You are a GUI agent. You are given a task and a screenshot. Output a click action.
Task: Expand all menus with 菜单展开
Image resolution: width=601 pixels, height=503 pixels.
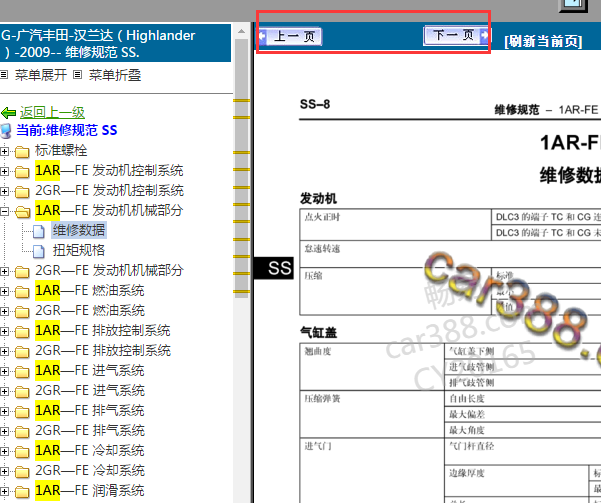pos(41,75)
